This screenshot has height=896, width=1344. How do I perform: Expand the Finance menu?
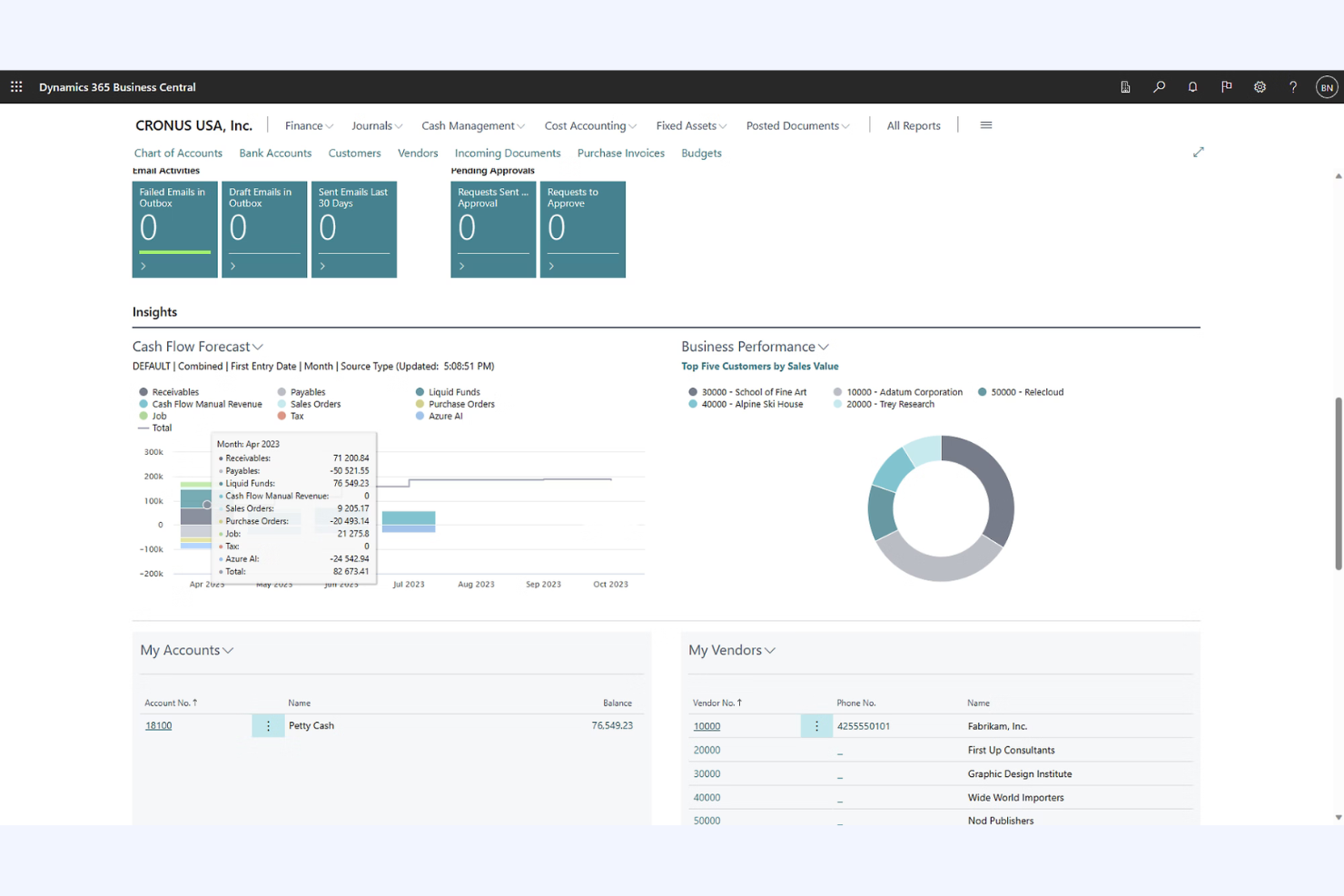(x=308, y=125)
